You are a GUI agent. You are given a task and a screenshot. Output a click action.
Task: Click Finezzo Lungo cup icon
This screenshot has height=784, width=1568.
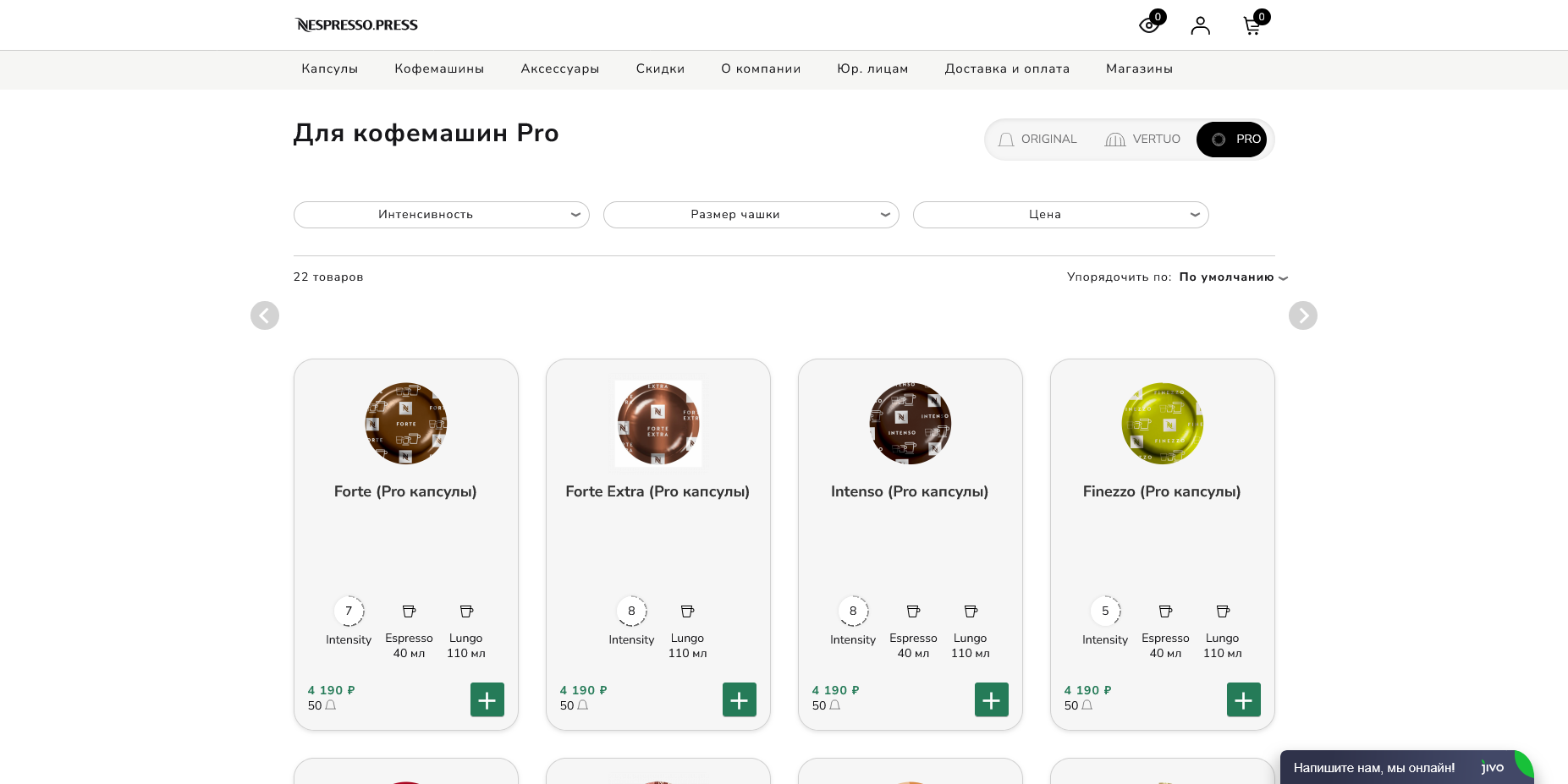tap(1223, 611)
